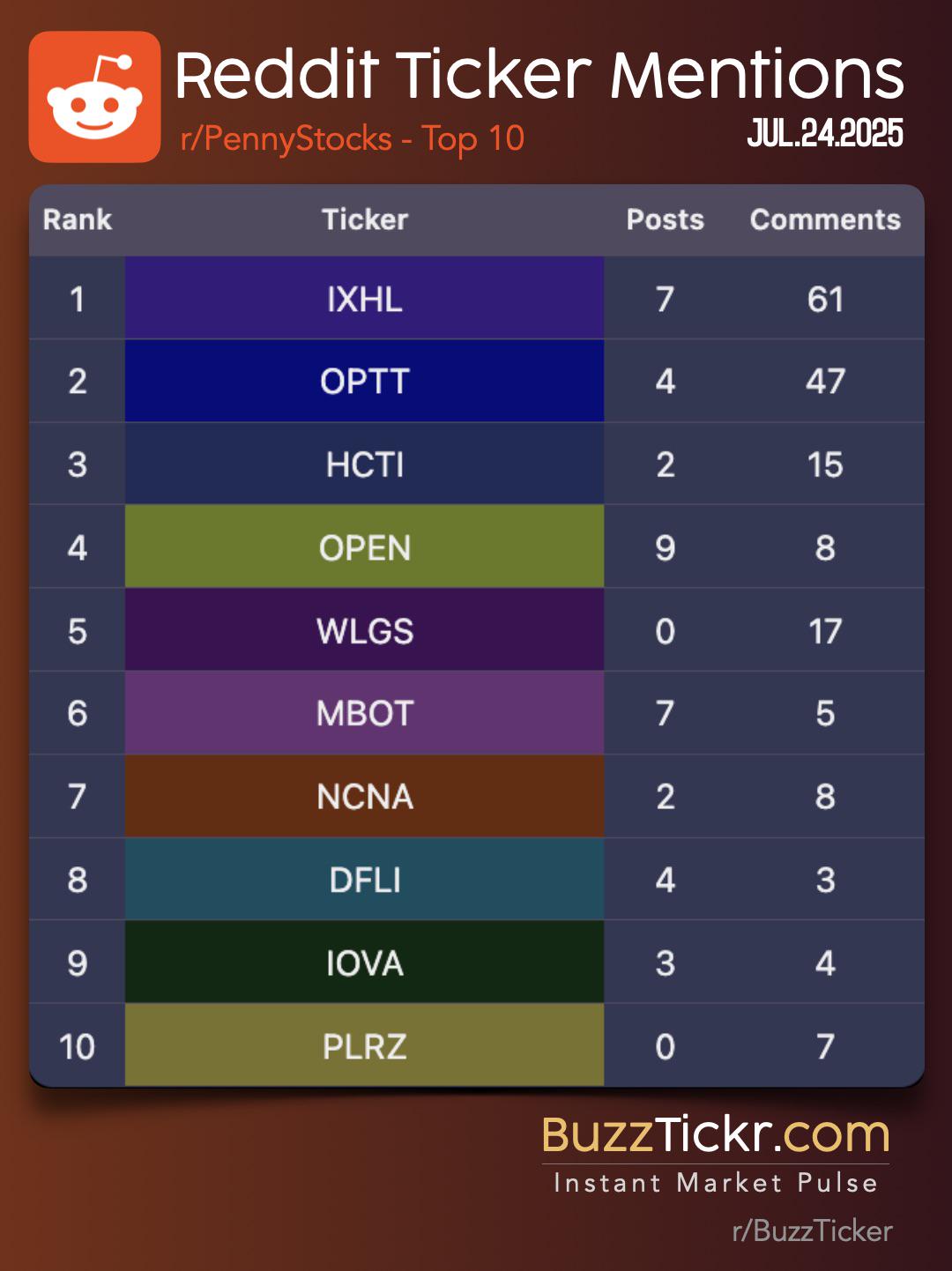Click the Rank column header

[78, 219]
